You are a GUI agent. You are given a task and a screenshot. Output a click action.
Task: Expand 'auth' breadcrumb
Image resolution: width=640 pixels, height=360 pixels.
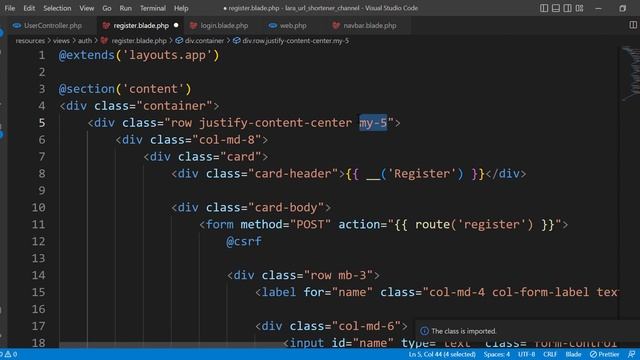coord(85,40)
